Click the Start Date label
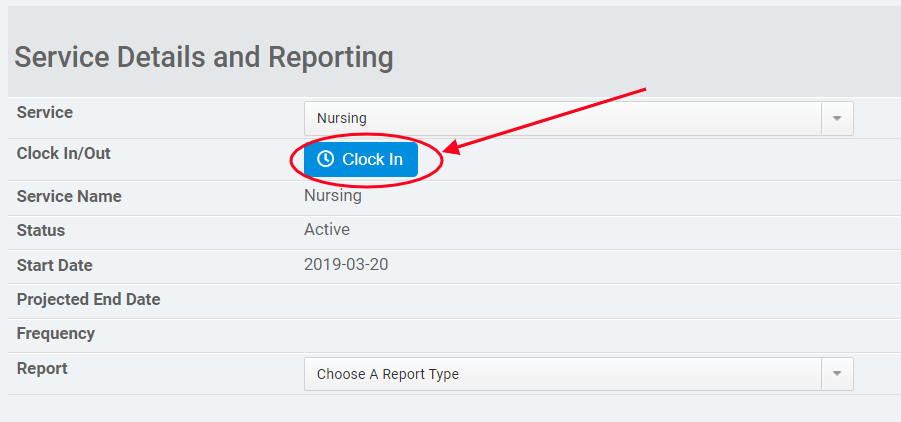 (55, 266)
